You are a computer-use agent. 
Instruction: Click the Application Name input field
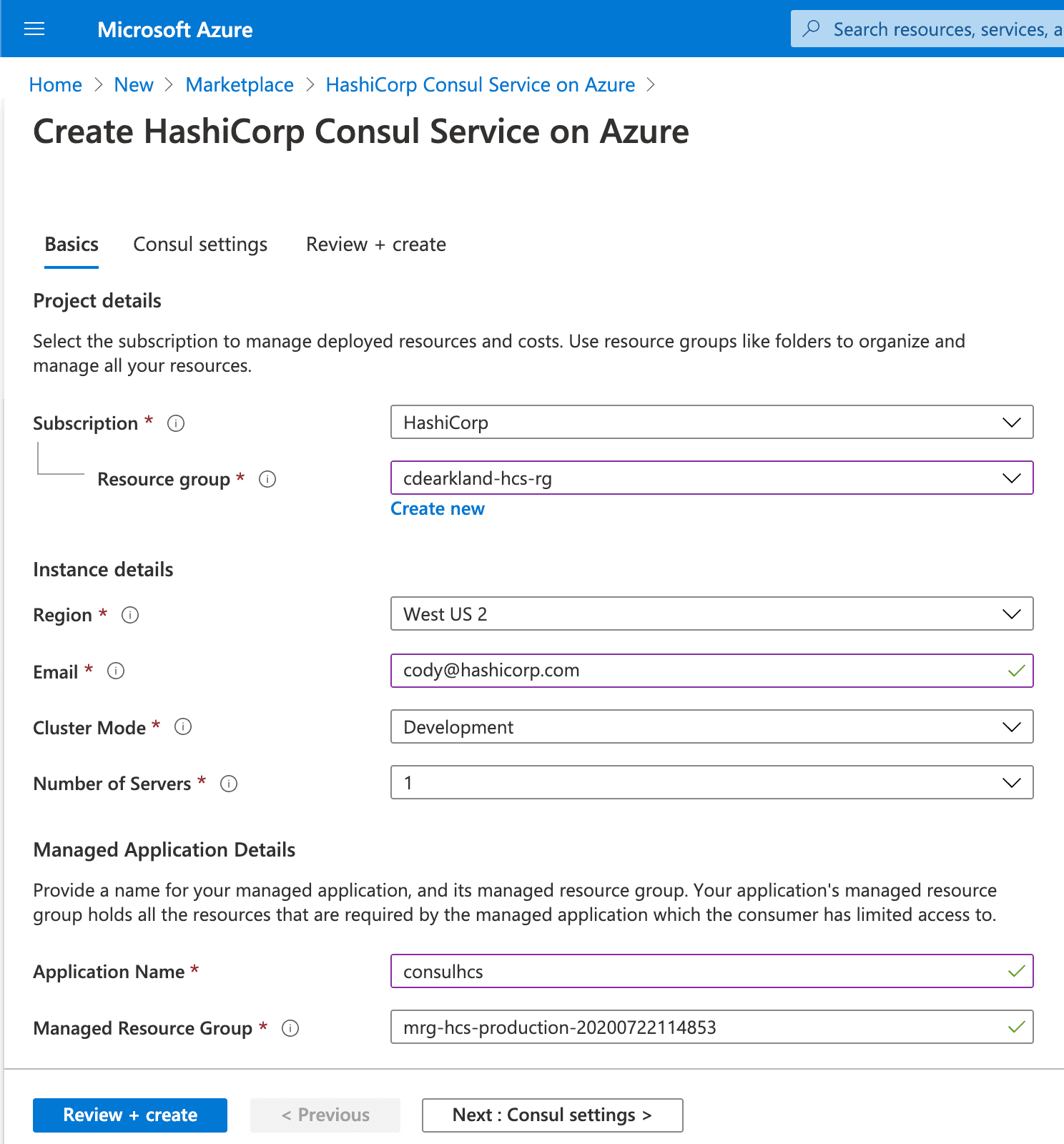click(701, 972)
